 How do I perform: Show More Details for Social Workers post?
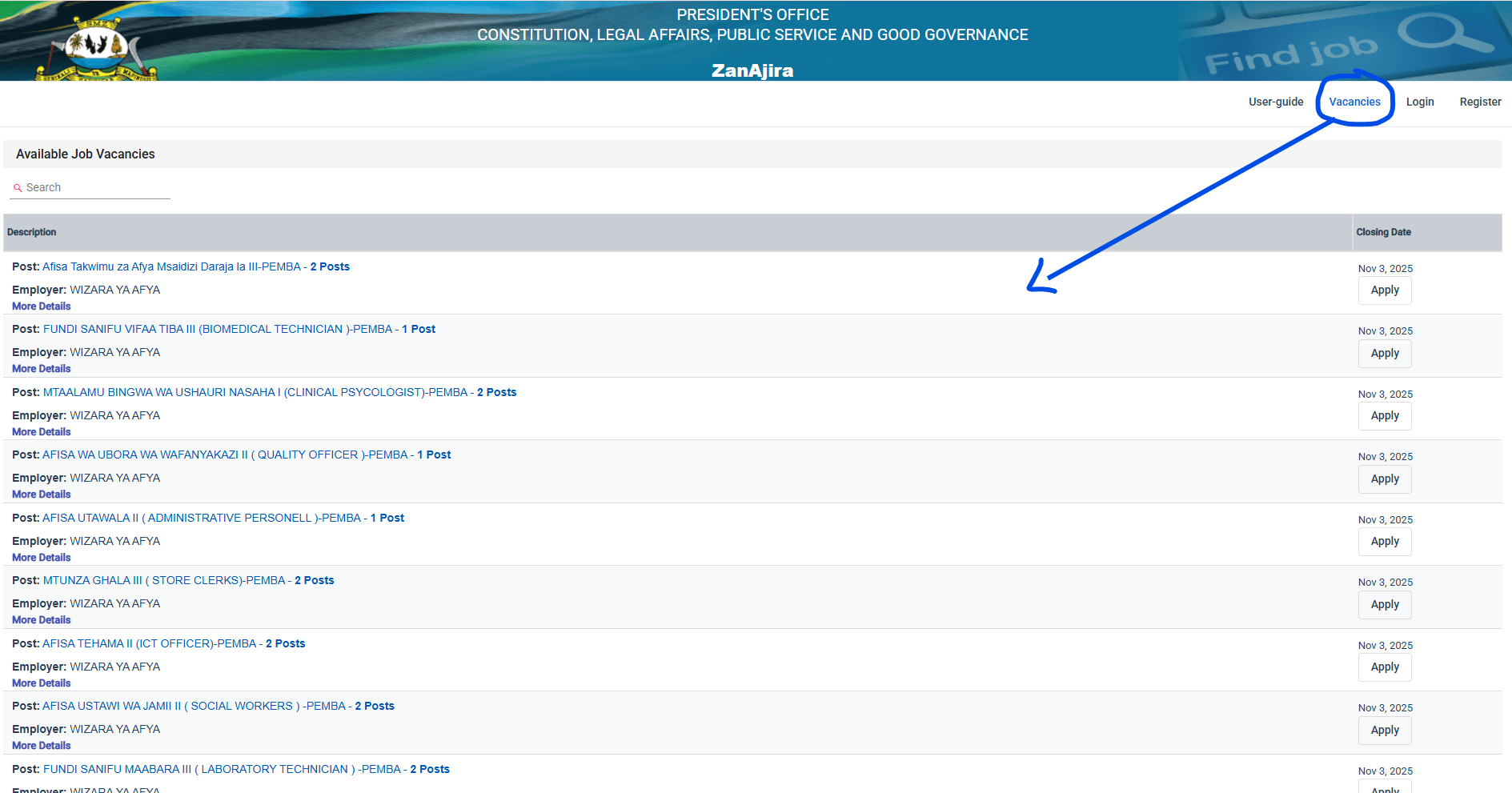(42, 746)
